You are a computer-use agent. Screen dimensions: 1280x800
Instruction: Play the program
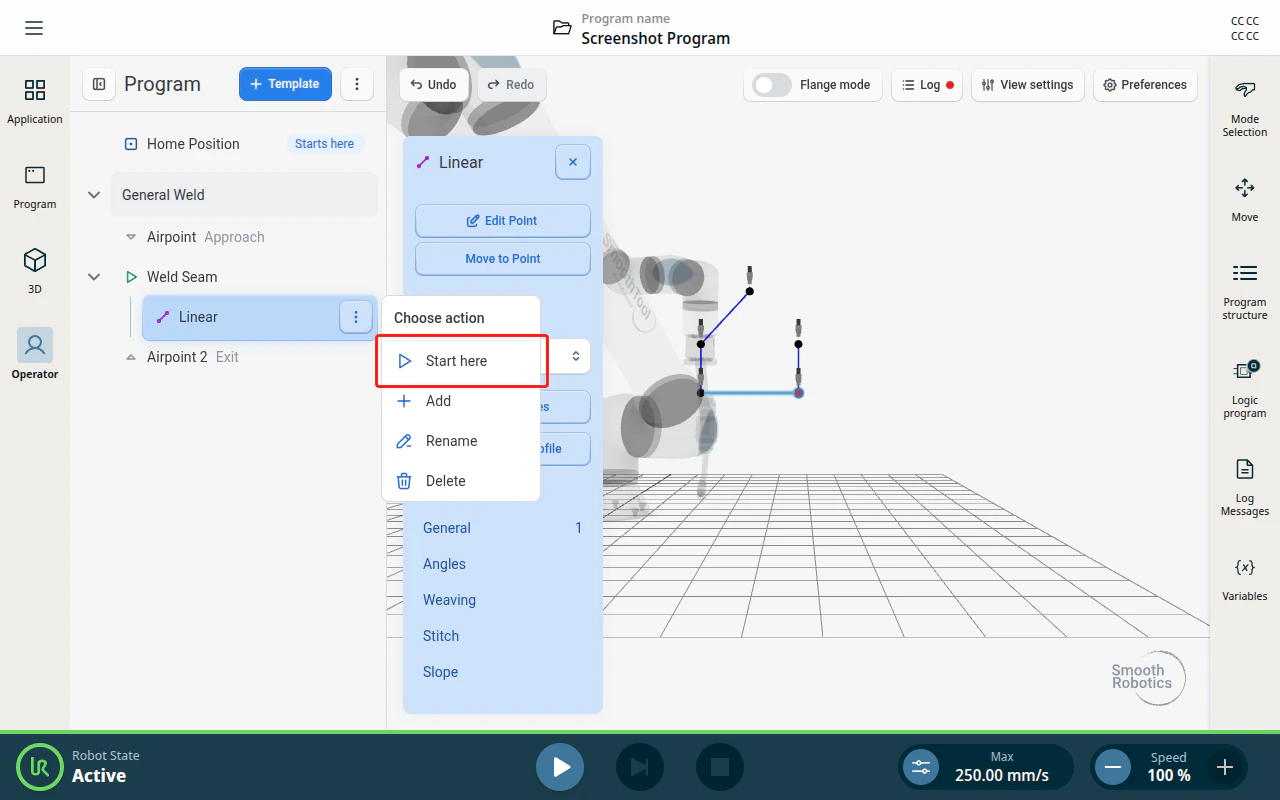pos(560,767)
